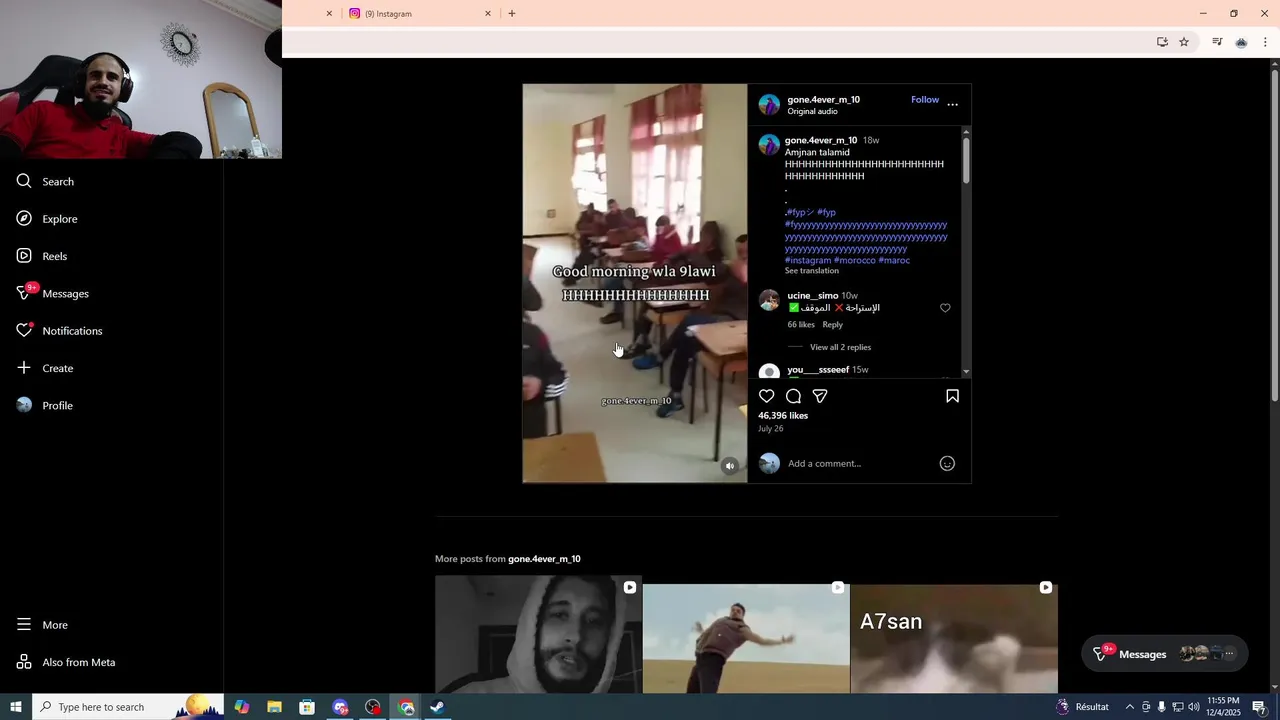Viewport: 1280px width, 720px height.
Task: Open the volume control in tray
Action: point(1194,707)
